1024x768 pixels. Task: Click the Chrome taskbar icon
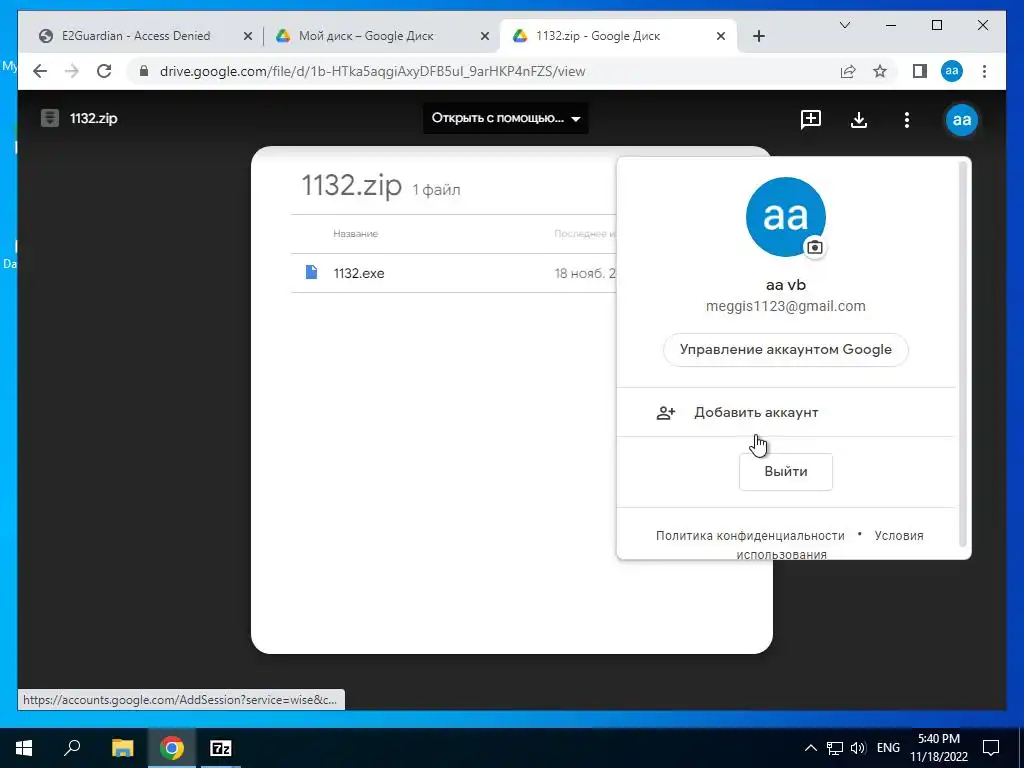tap(171, 748)
